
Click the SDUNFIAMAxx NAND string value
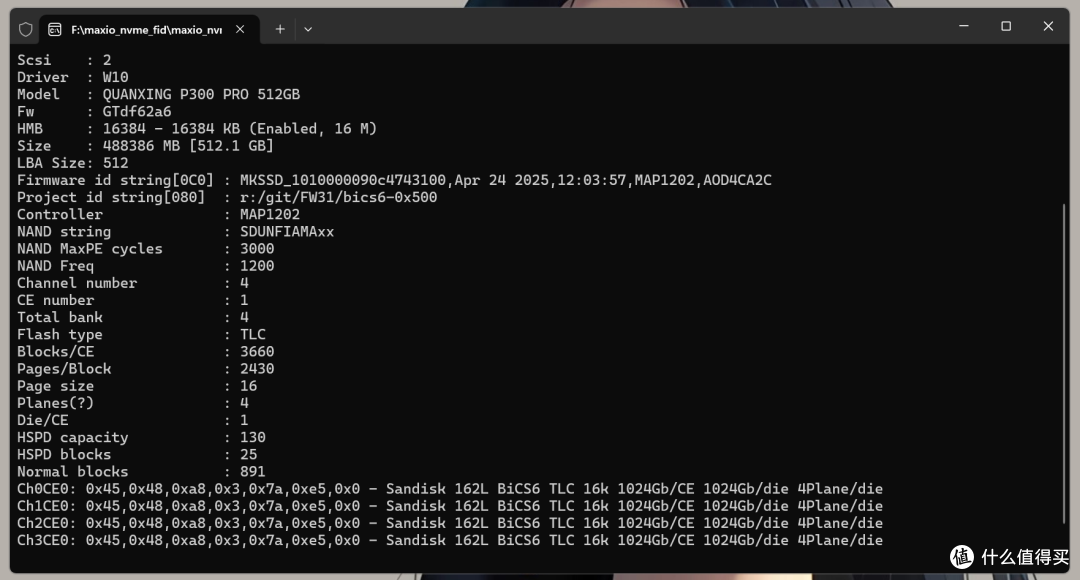pos(287,232)
